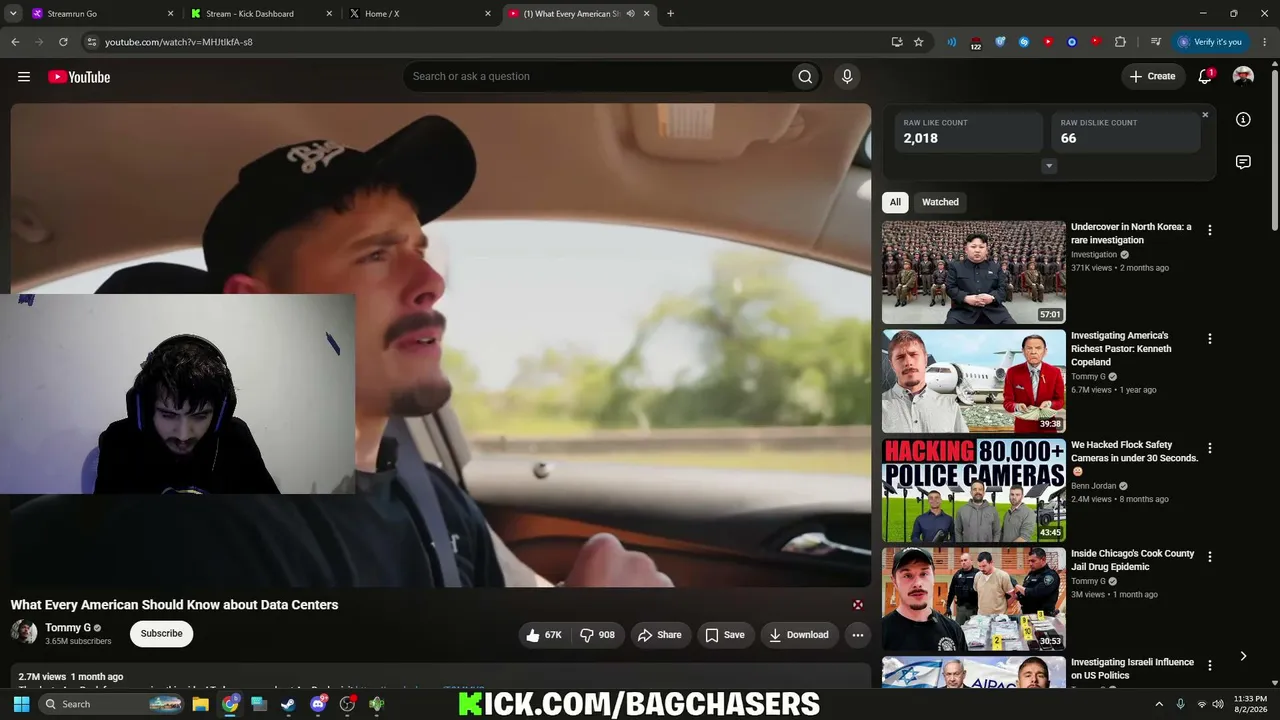Open the Chrome tab search dropdown
Screen dimensions: 1280x720
(13, 14)
